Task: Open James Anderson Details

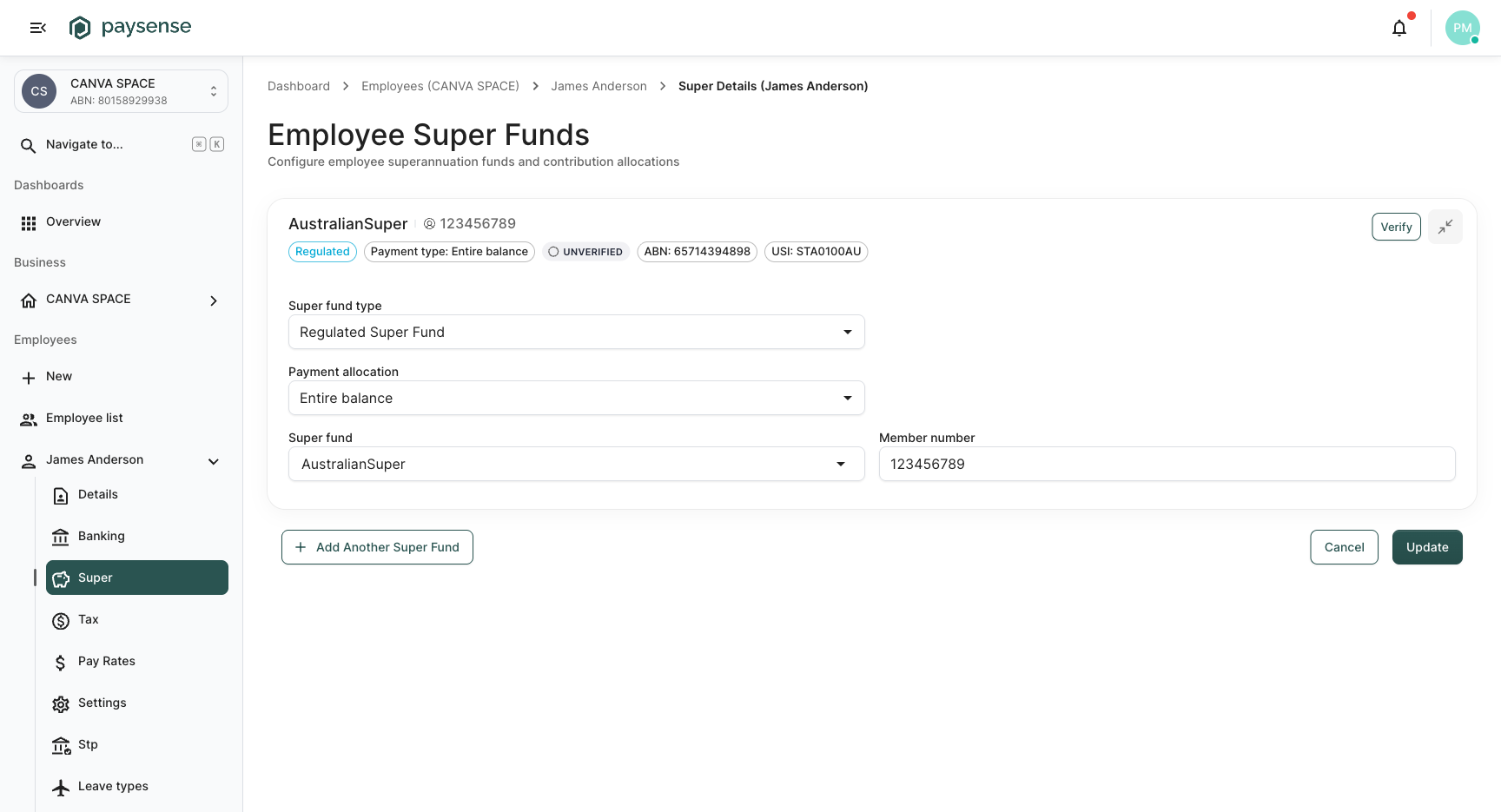Action: pos(137,494)
